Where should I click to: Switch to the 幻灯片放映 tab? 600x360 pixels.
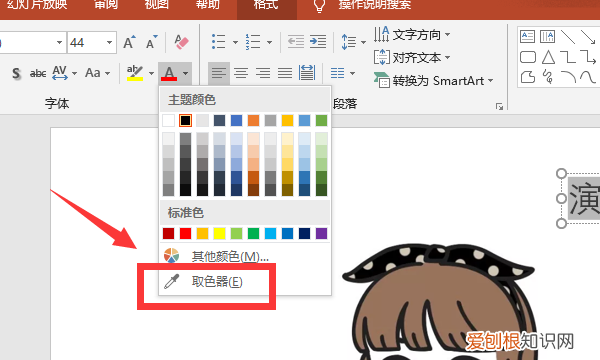coord(37,5)
